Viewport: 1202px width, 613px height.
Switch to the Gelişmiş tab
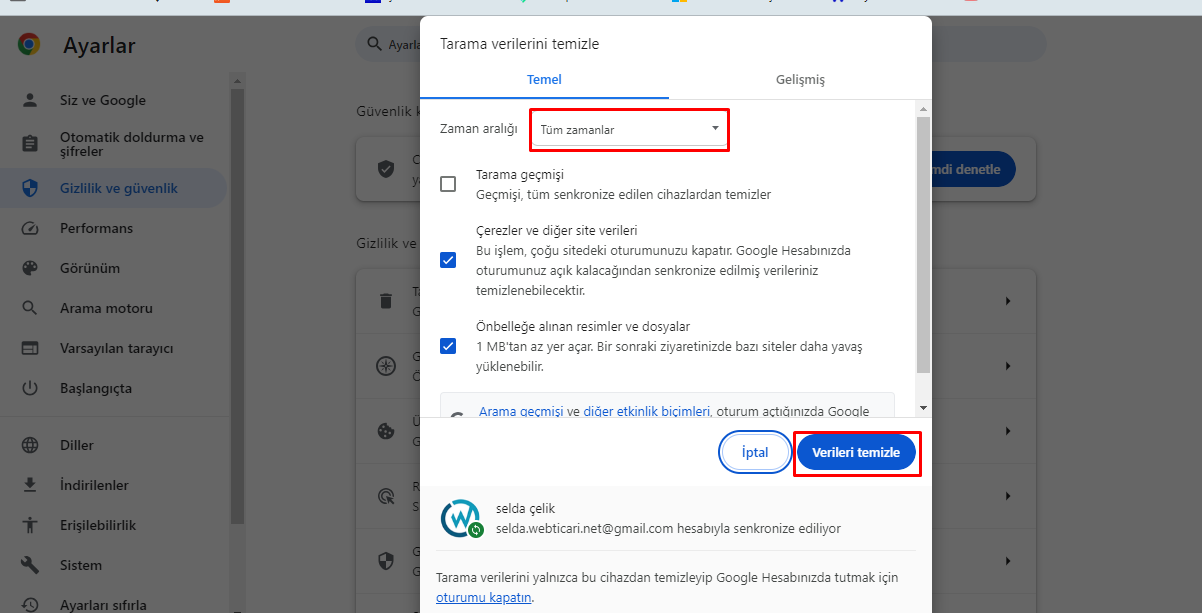[800, 80]
